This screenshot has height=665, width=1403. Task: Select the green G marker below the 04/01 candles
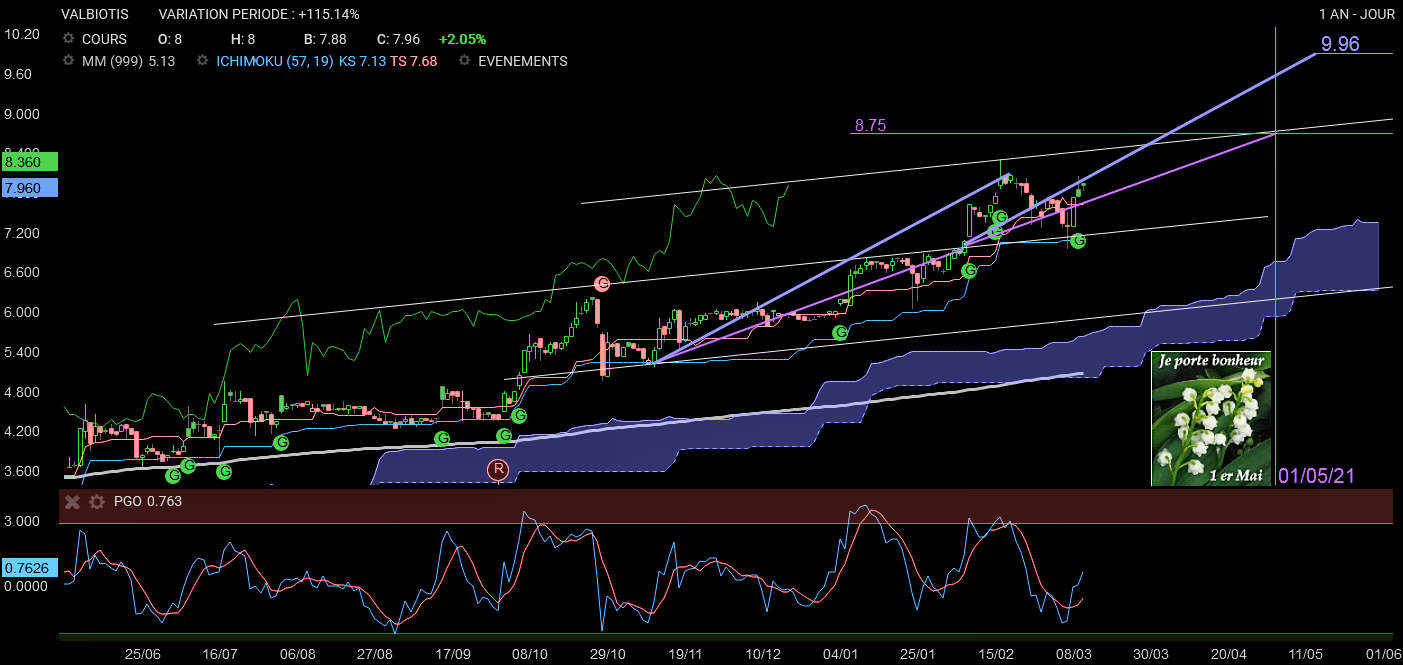(840, 332)
